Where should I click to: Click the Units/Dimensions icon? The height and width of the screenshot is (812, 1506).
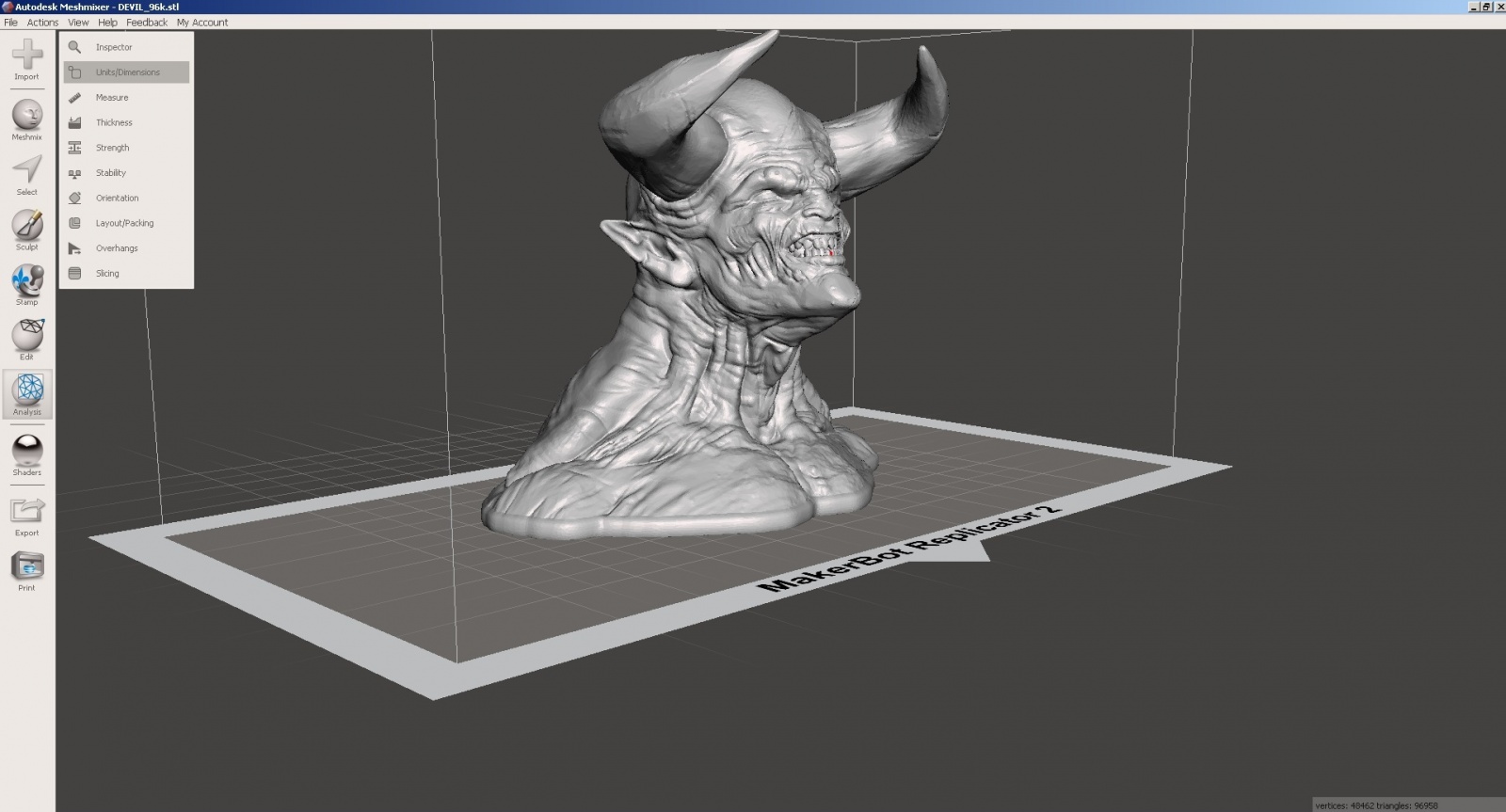point(74,72)
